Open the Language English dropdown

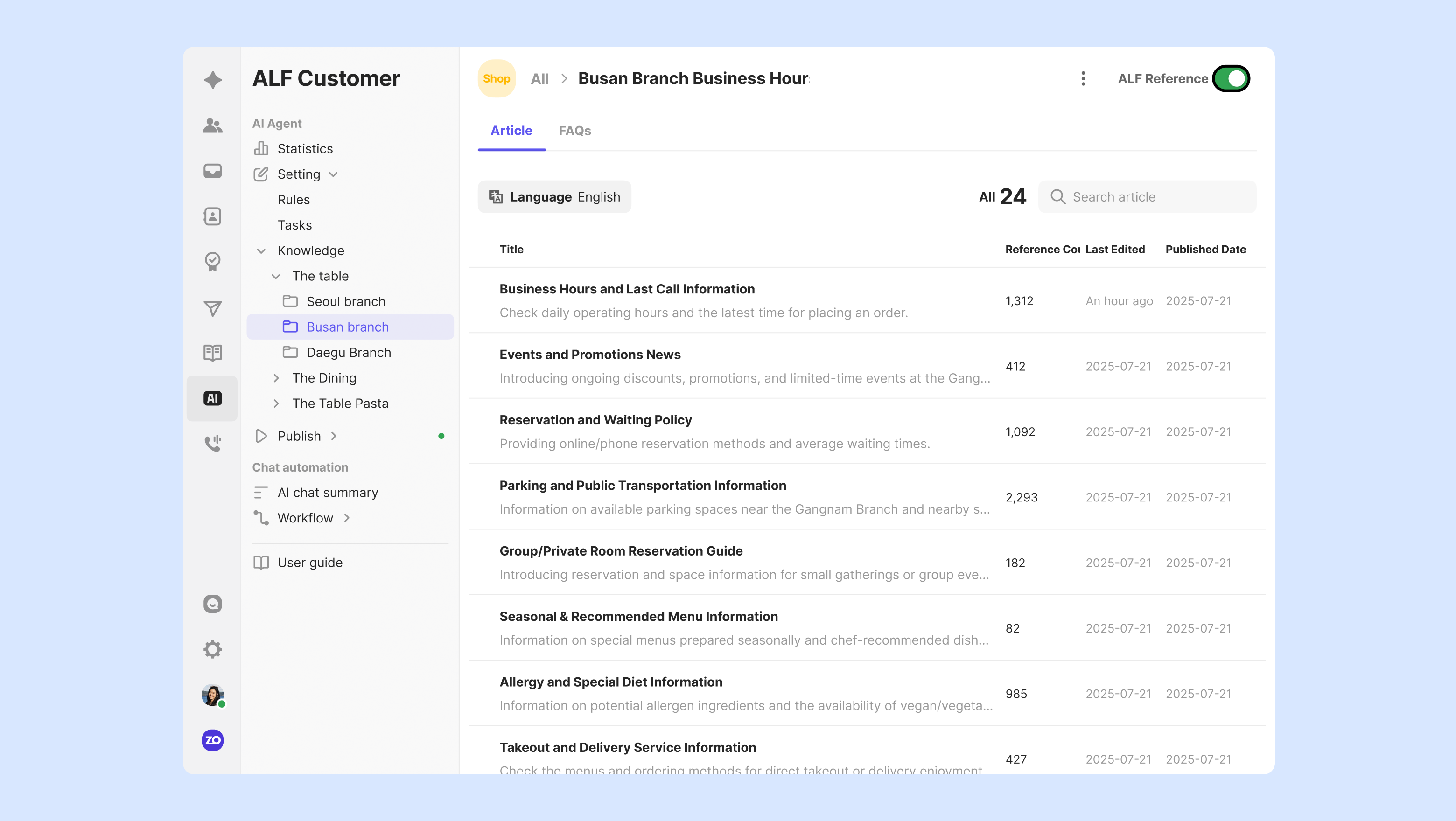click(x=554, y=197)
